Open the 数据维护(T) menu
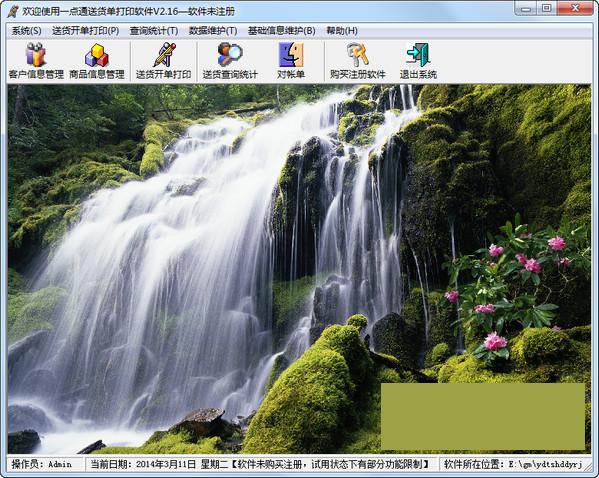 tap(213, 31)
